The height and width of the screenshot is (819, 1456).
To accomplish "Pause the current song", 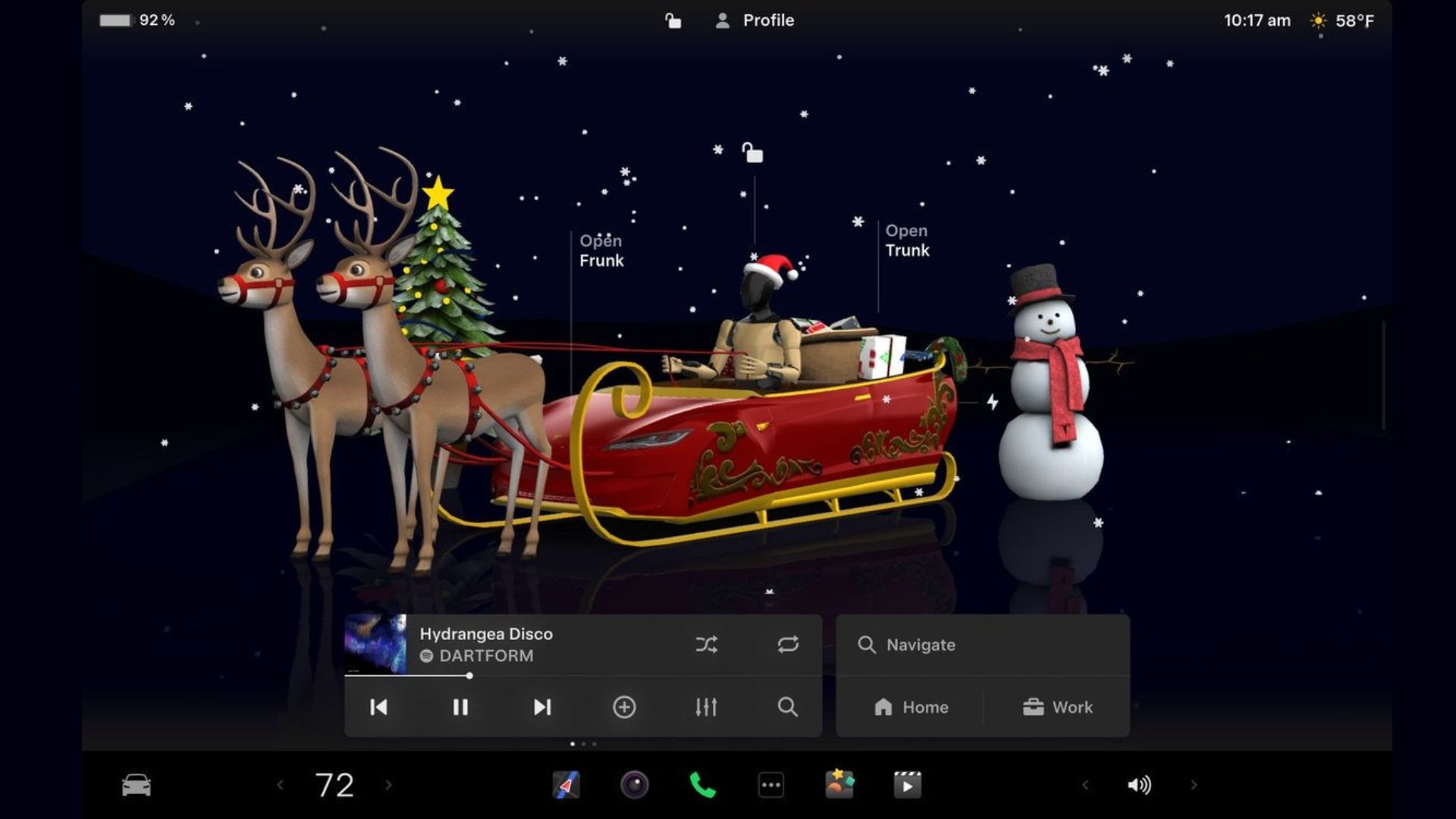I will (460, 707).
